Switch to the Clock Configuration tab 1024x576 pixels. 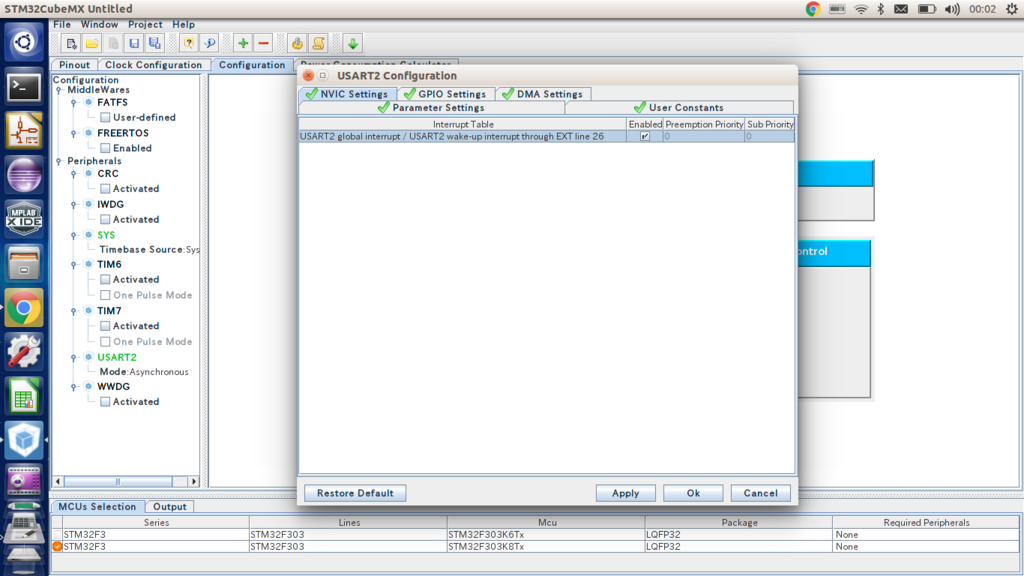153,65
